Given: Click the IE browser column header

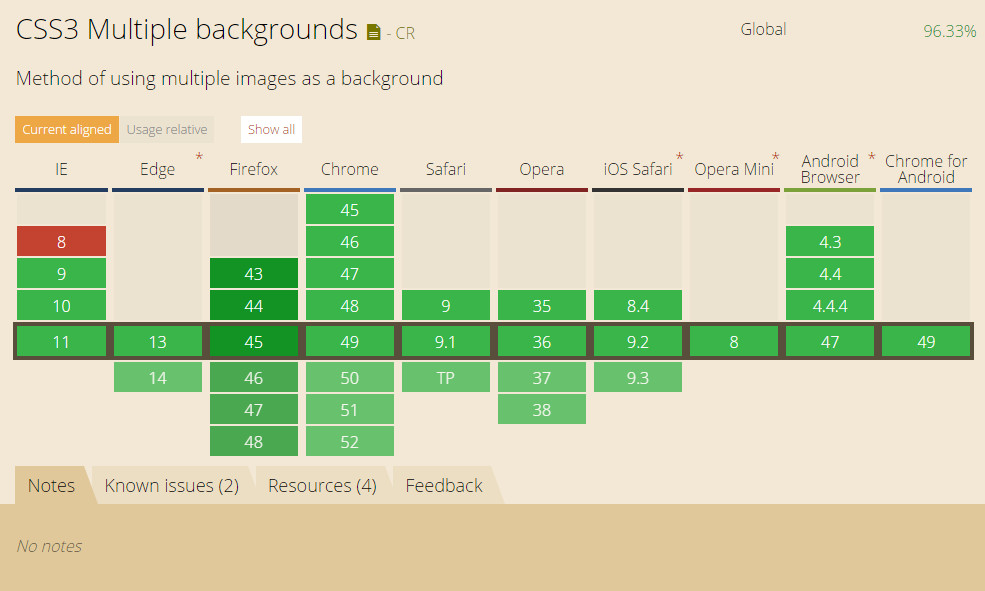Looking at the screenshot, I should tap(61, 169).
